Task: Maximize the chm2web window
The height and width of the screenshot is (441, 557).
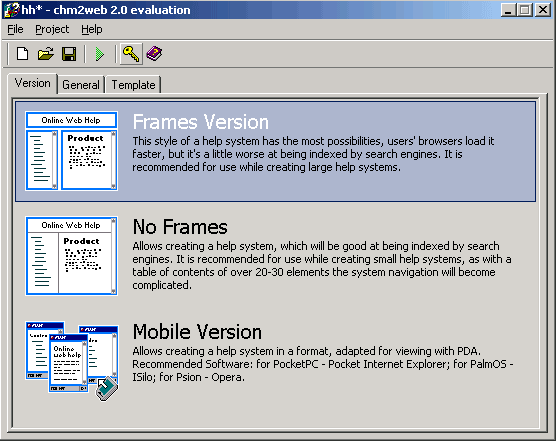Action: (525, 10)
